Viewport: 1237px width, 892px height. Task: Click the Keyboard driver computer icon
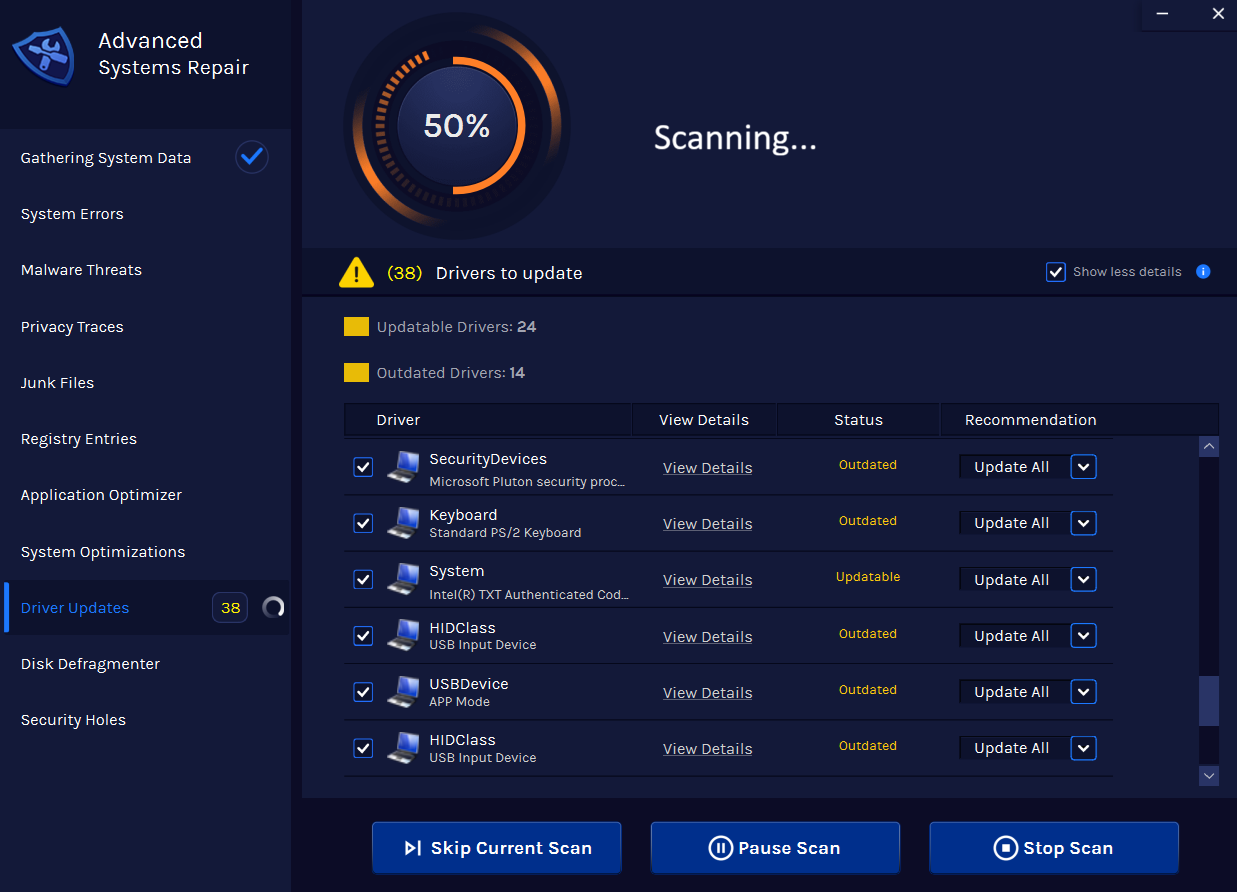(x=404, y=522)
